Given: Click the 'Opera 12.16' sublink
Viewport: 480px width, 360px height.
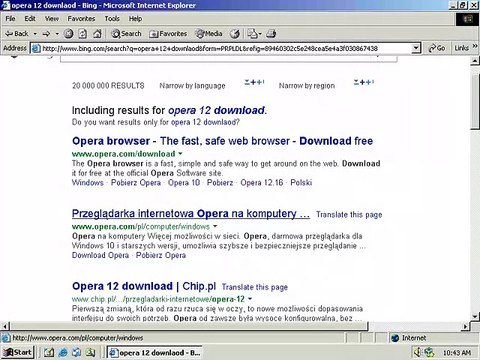Looking at the screenshot, I should (262, 183).
